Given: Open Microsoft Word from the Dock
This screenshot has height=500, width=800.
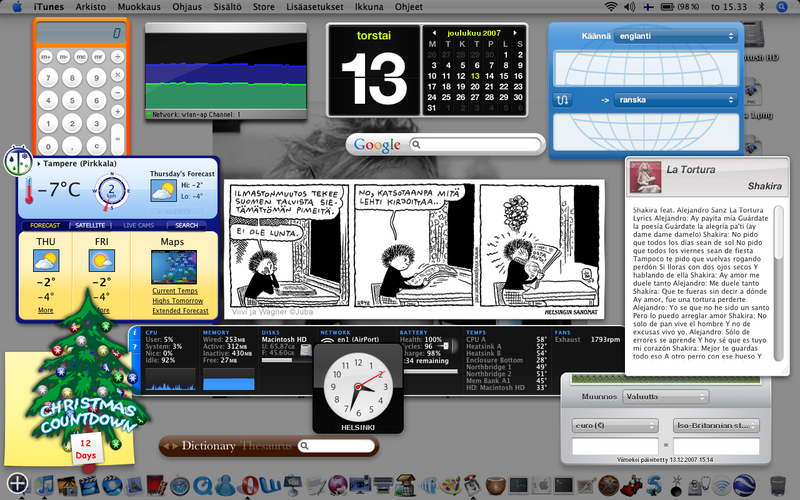Looking at the screenshot, I should pyautogui.click(x=270, y=485).
